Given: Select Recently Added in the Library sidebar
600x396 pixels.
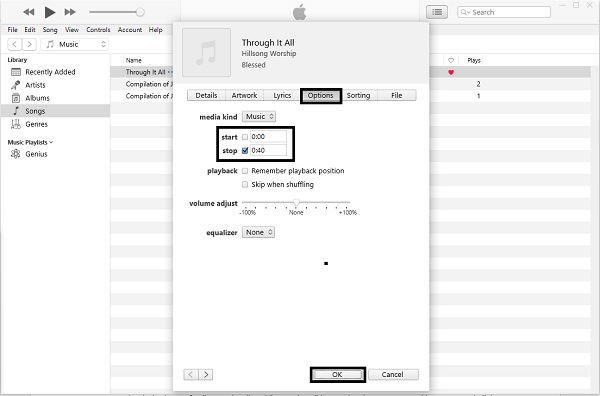Looking at the screenshot, I should tap(50, 72).
